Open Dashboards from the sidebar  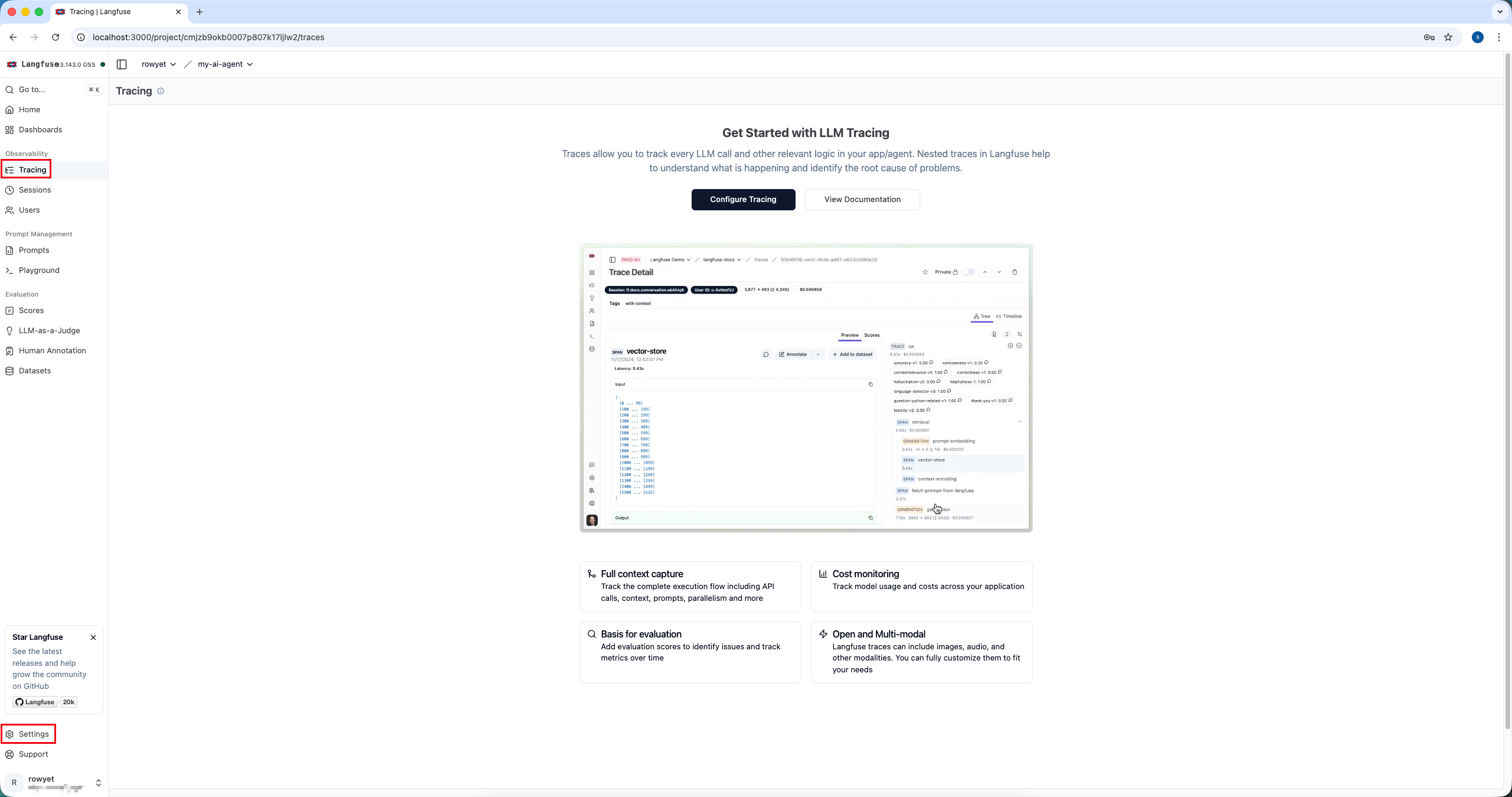coord(40,130)
